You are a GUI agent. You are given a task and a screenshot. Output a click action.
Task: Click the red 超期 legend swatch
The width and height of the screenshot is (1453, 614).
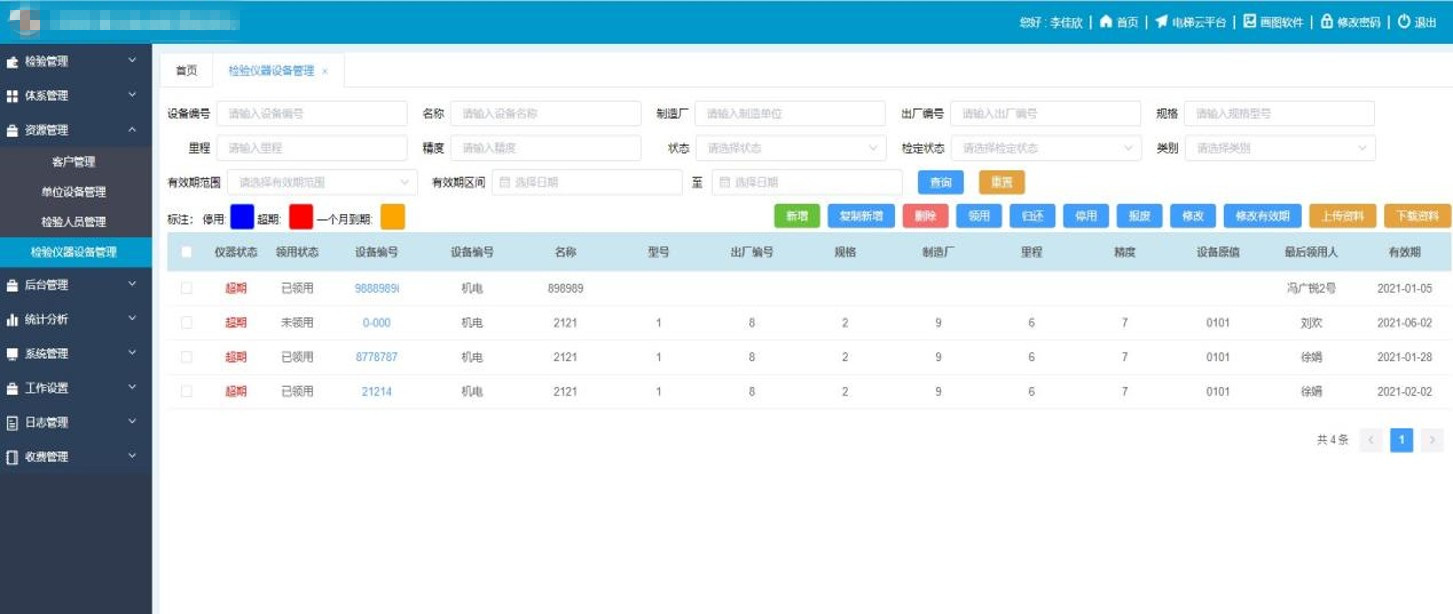[301, 217]
